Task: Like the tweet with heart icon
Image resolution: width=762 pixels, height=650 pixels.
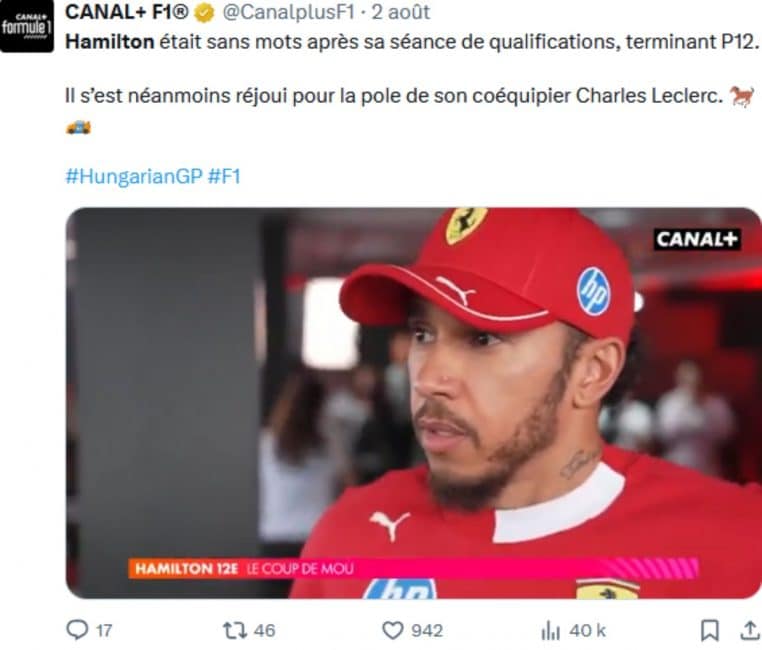Action: click(393, 630)
